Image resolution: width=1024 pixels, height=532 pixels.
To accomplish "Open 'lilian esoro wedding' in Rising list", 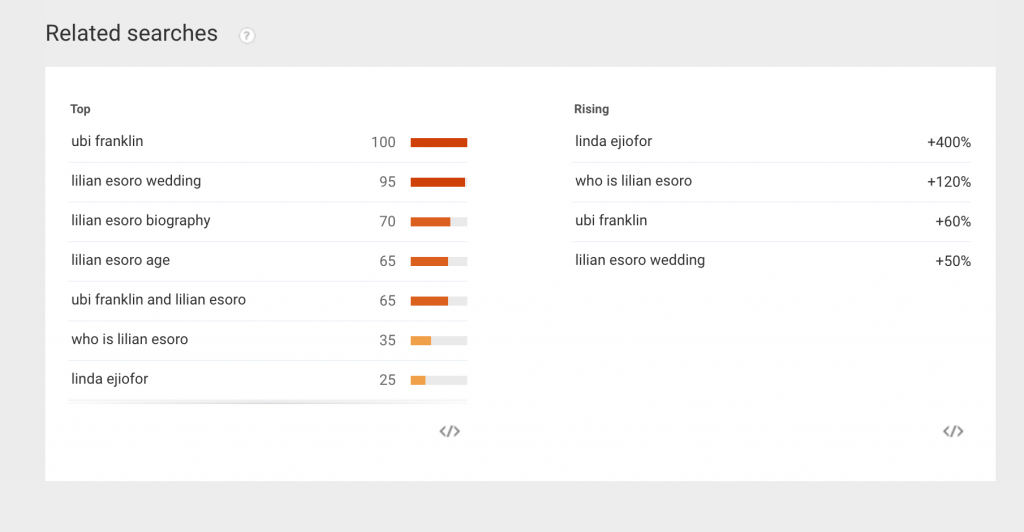I will point(640,260).
